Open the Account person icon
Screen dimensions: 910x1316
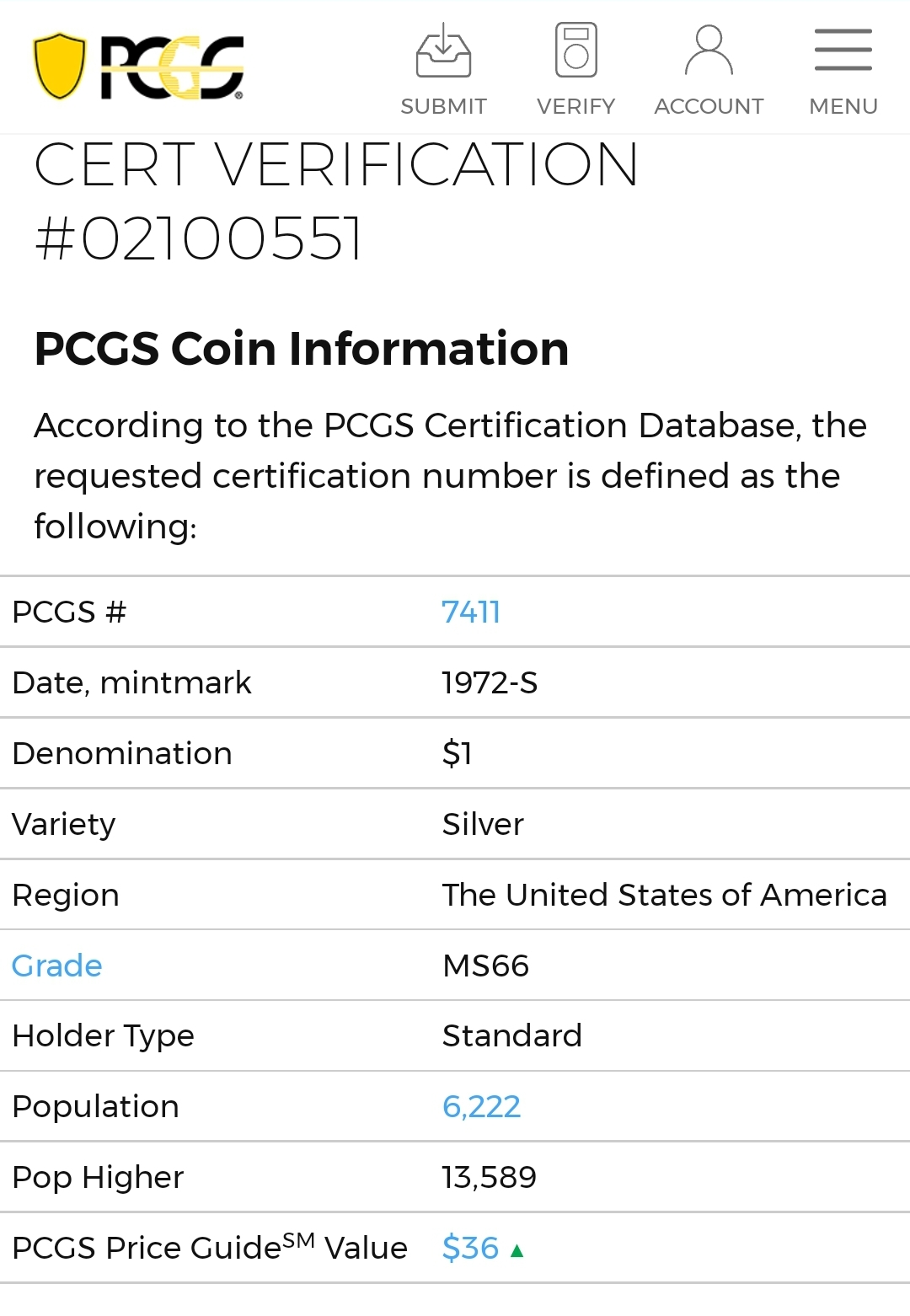pyautogui.click(x=709, y=51)
